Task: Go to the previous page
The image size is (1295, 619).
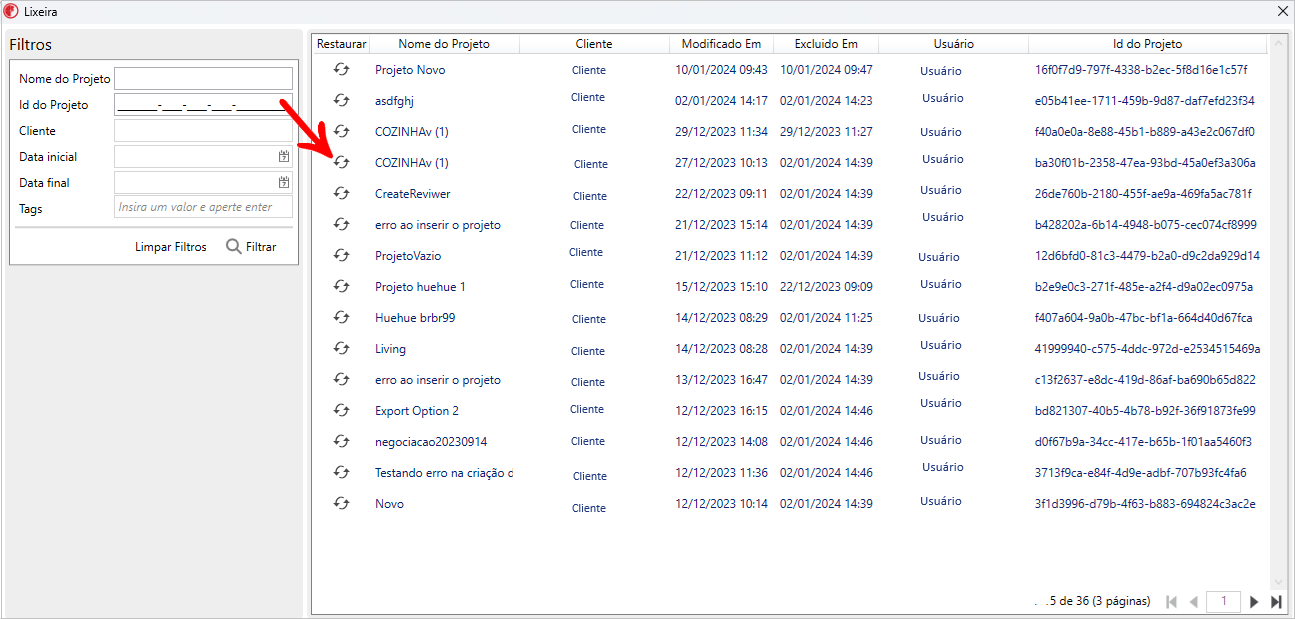Action: 1193,601
